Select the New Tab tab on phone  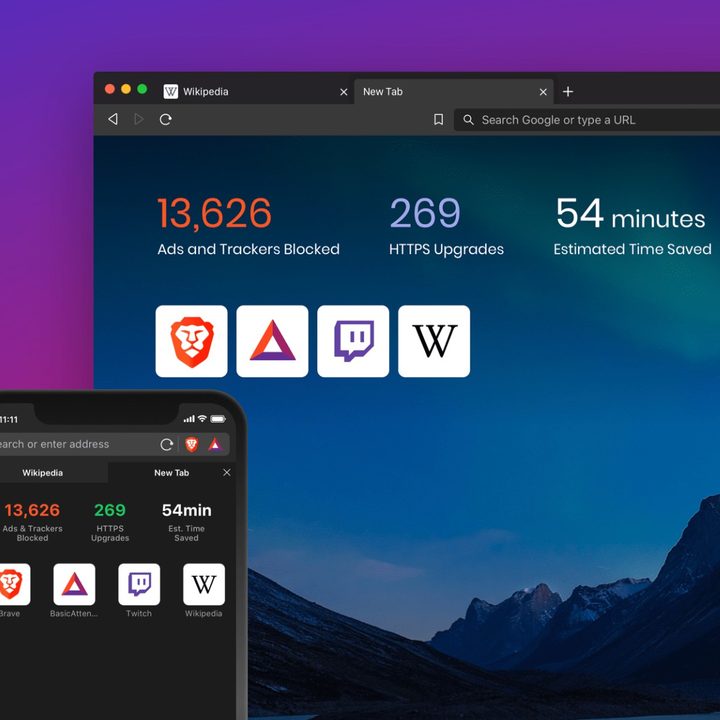pos(172,472)
